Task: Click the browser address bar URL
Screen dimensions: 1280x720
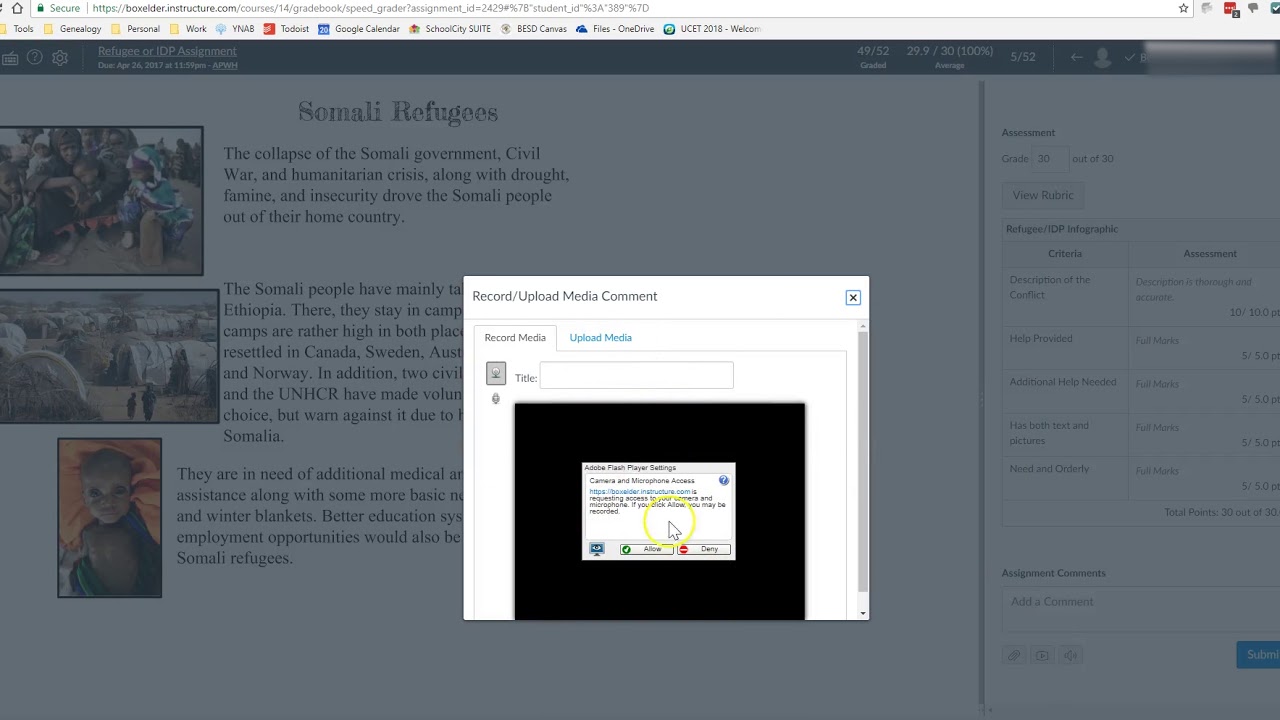Action: [371, 8]
